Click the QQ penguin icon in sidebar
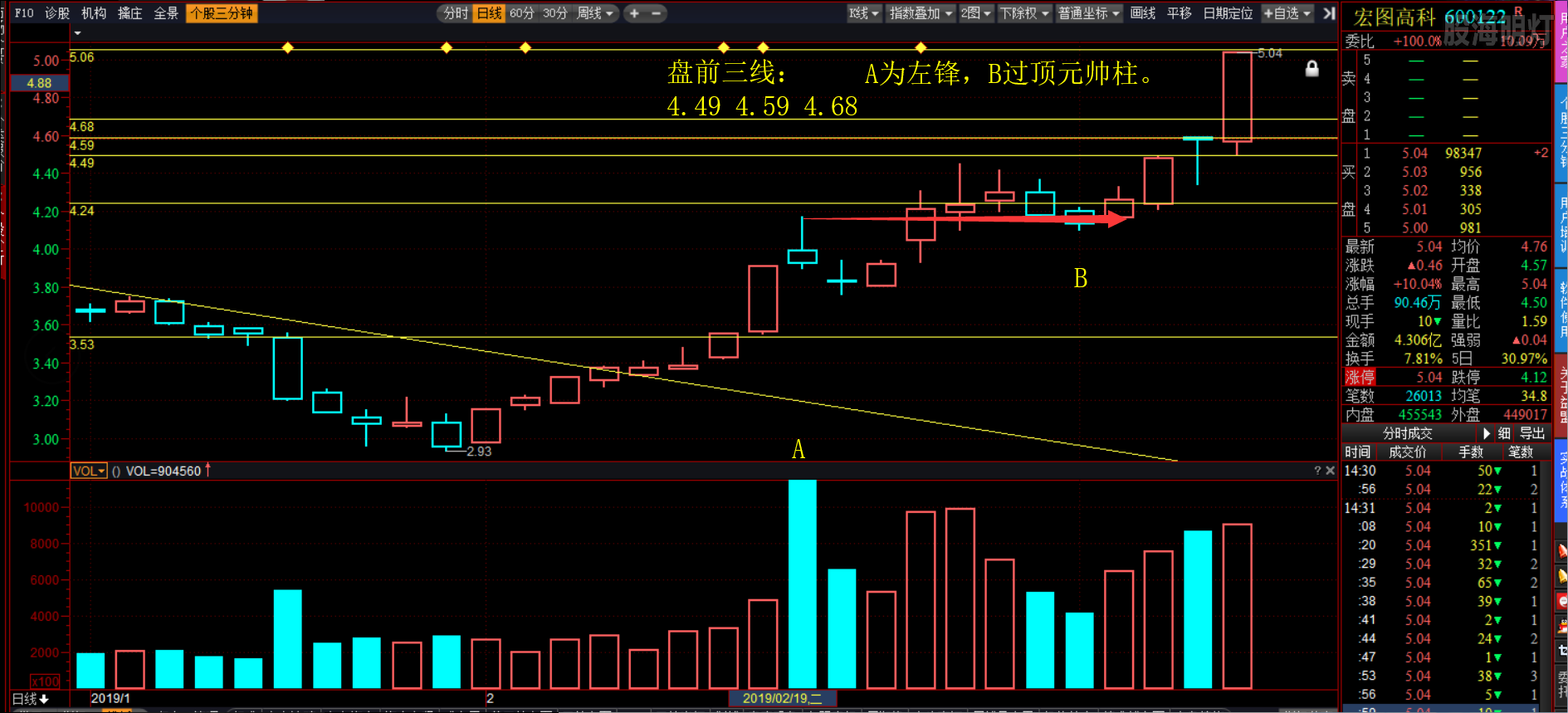This screenshot has width=1568, height=713. click(1561, 626)
